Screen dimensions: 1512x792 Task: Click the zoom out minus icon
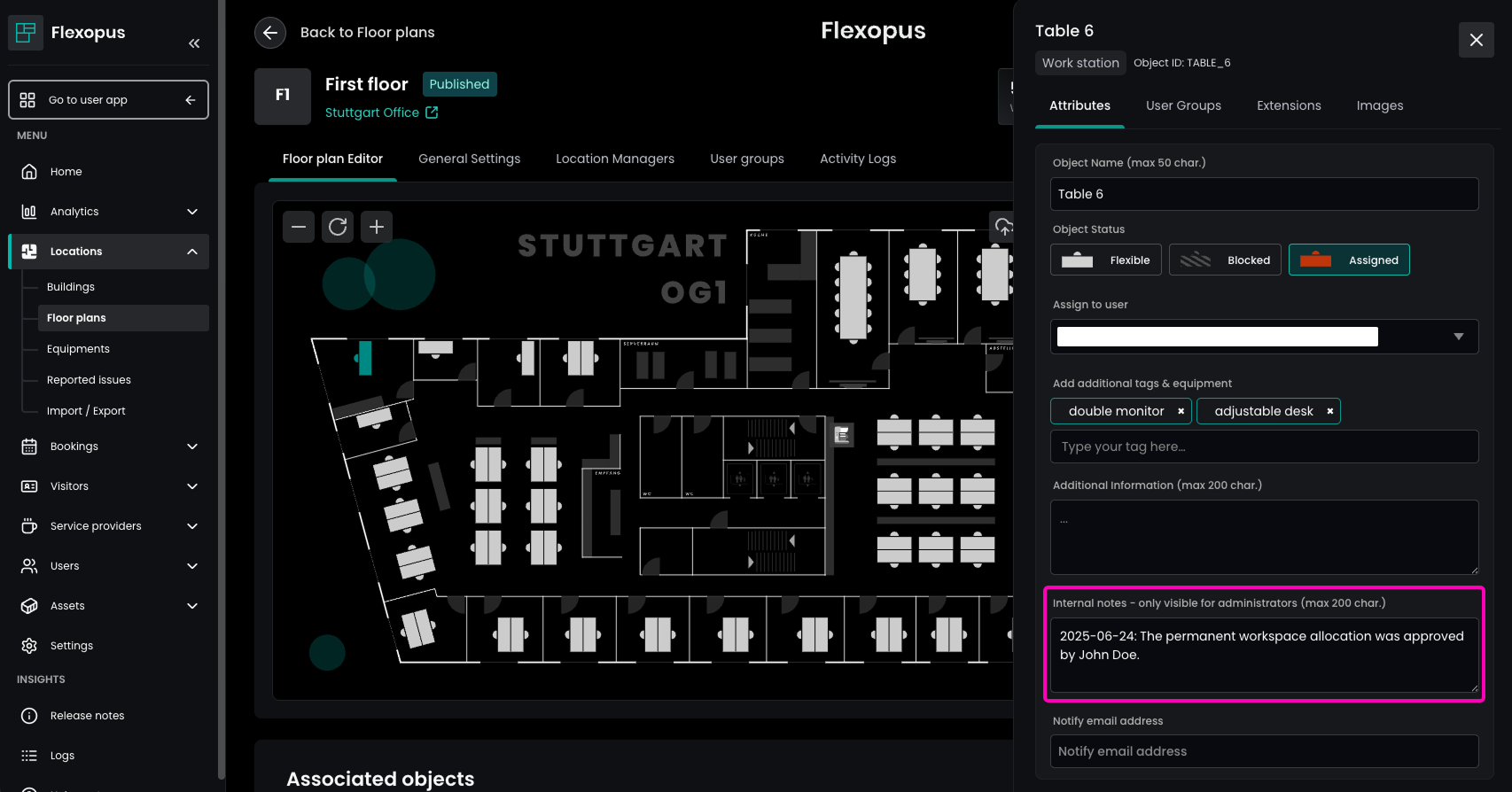pos(299,227)
